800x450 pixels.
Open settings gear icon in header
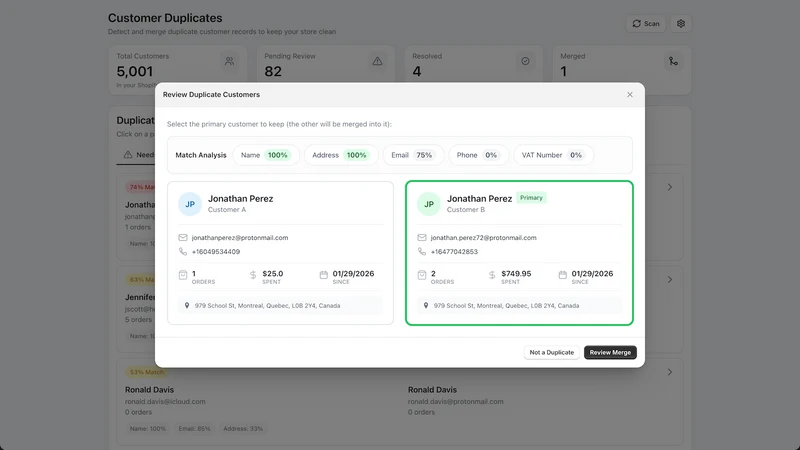[681, 23]
